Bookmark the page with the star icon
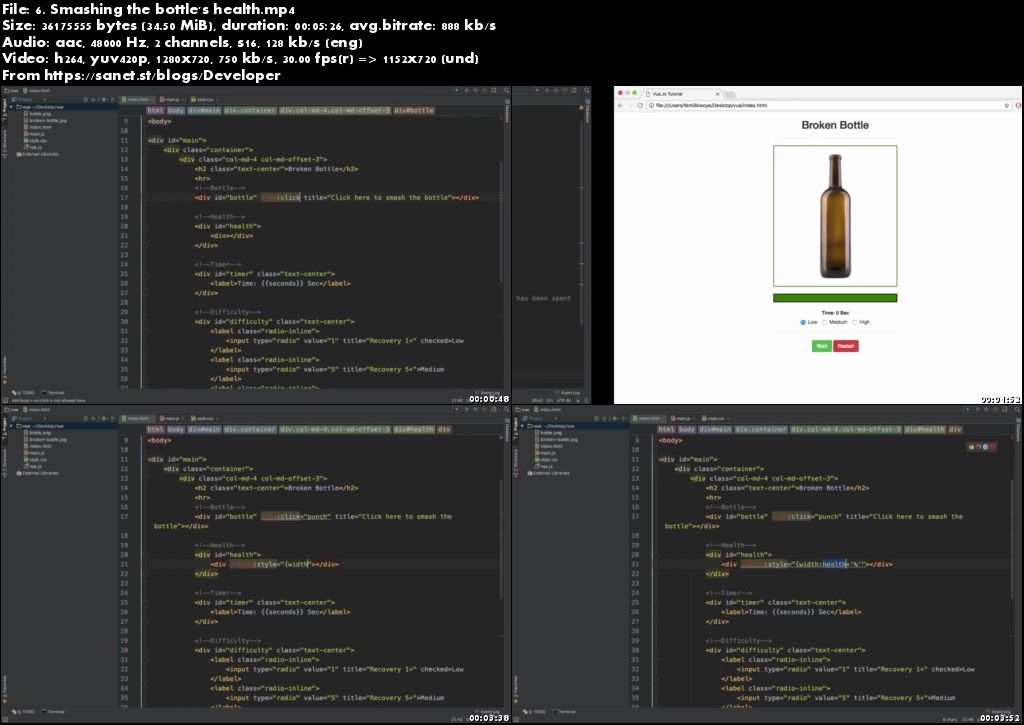 (1006, 105)
